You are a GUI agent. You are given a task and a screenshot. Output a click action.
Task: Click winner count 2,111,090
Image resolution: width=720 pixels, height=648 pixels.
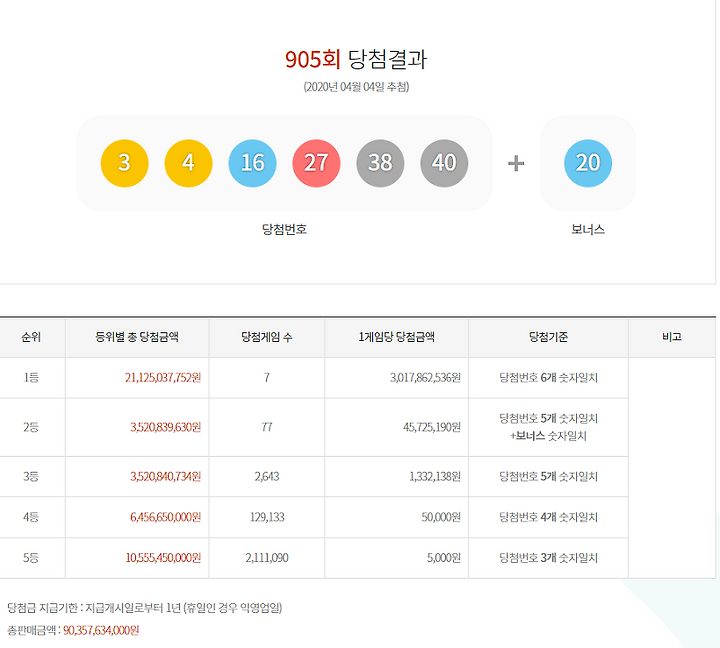click(x=267, y=558)
